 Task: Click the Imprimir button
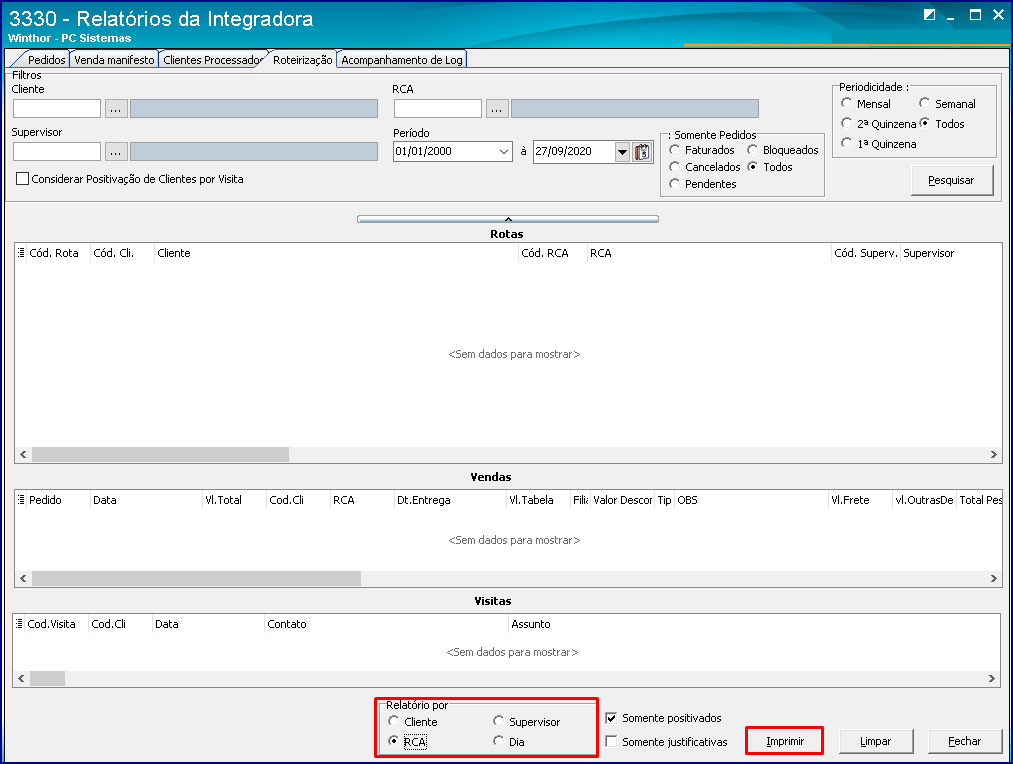(x=785, y=741)
